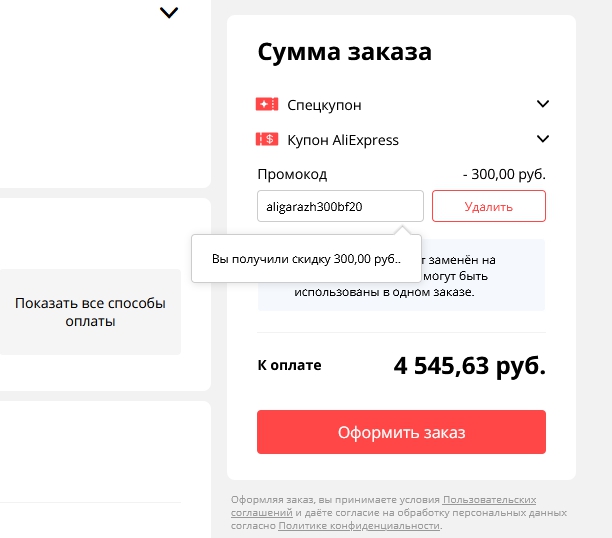Click the Купон AliExpress dollar coupon icon
The image size is (612, 538).
pos(267,139)
